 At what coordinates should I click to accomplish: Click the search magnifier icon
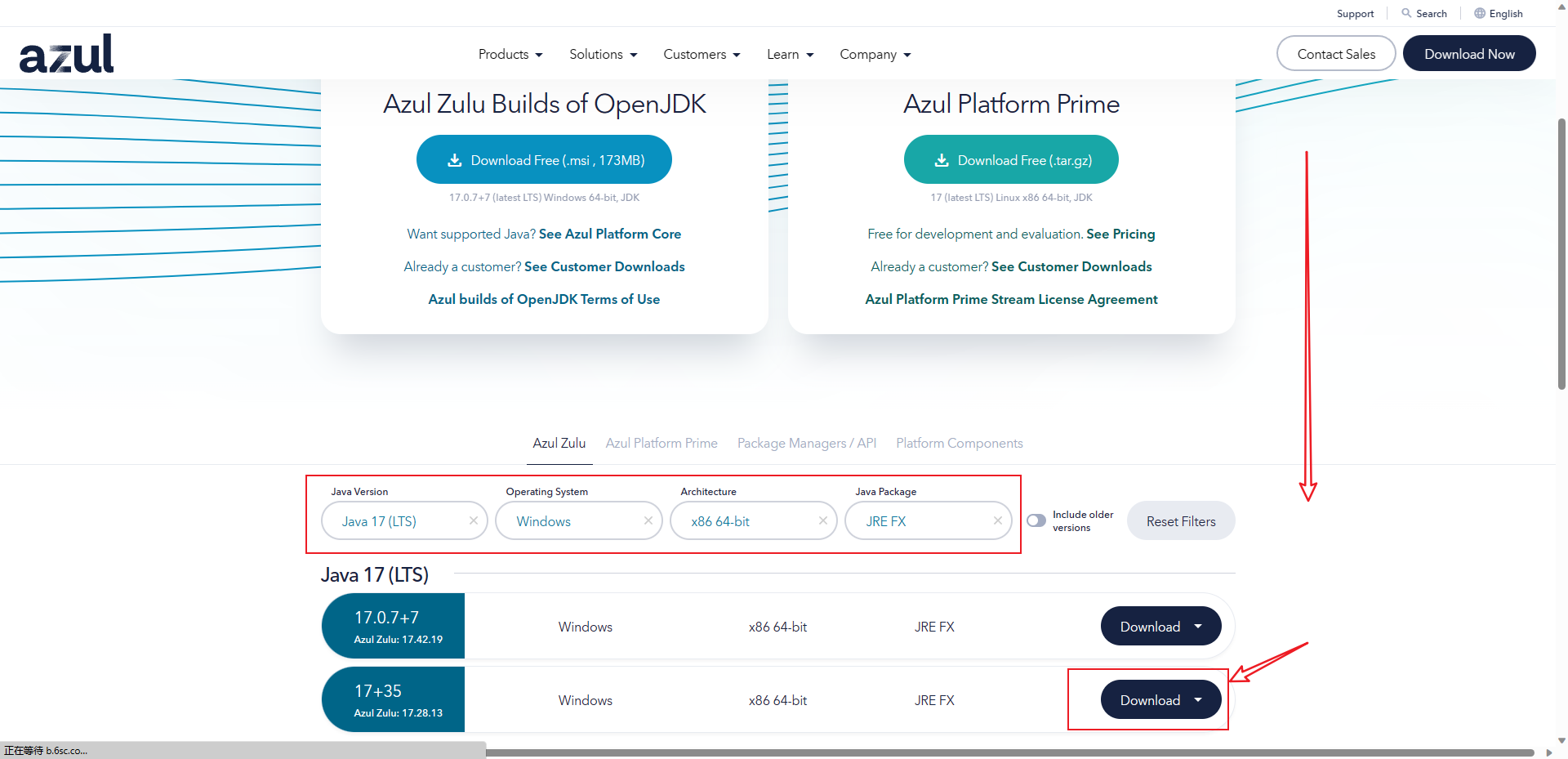(1406, 13)
